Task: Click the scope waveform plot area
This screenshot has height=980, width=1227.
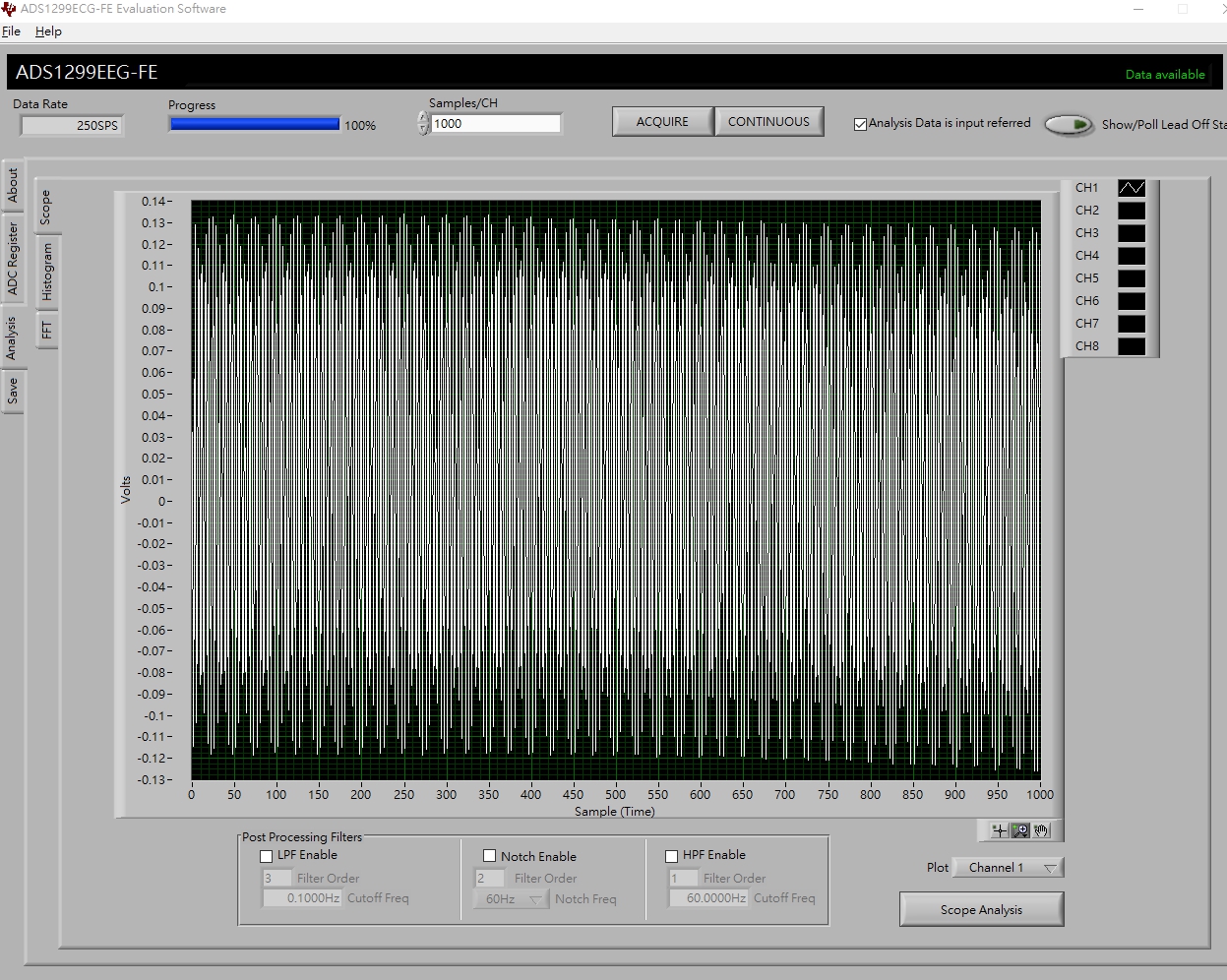Action: (616, 490)
